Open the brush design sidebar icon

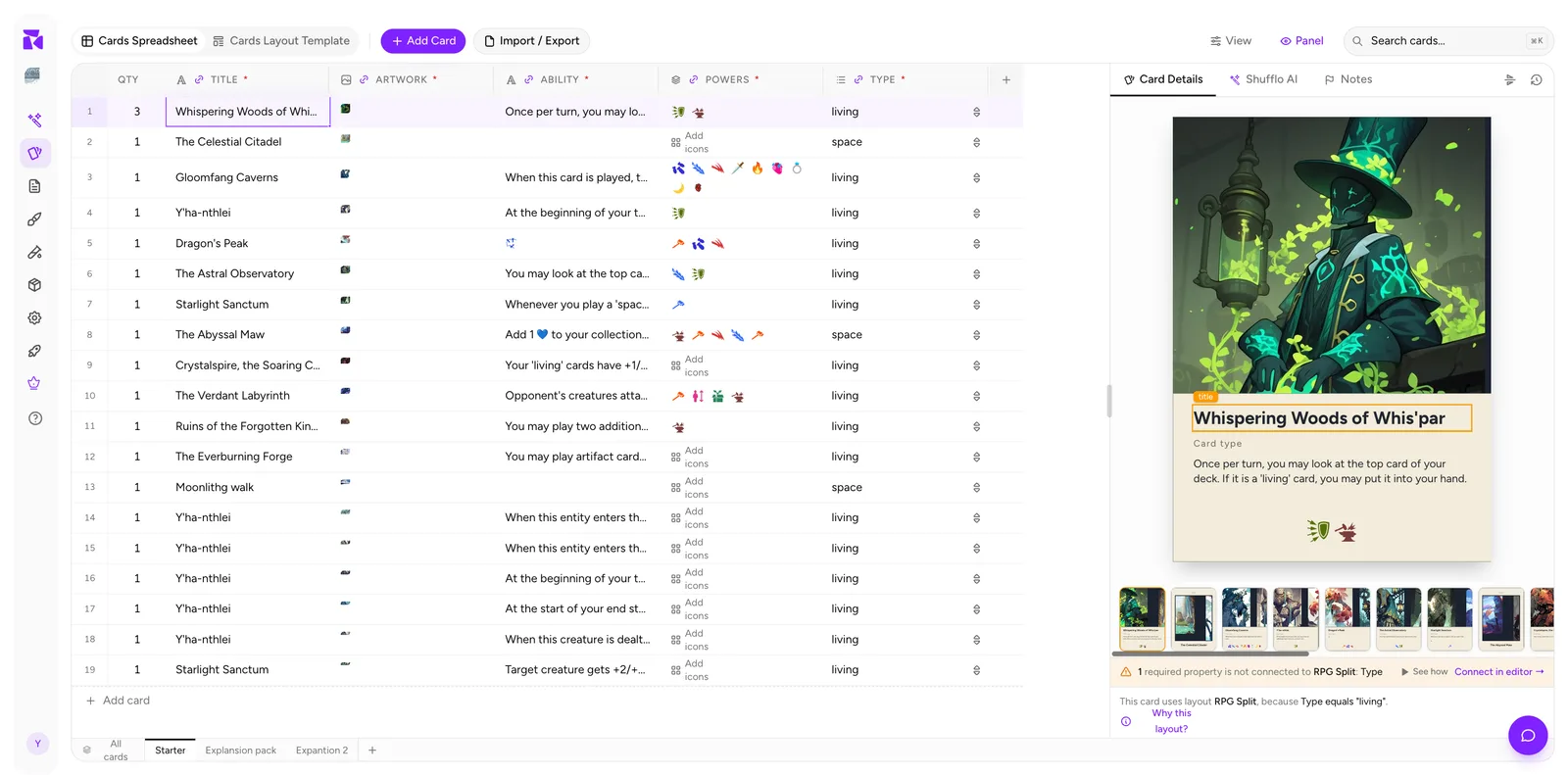pos(34,219)
